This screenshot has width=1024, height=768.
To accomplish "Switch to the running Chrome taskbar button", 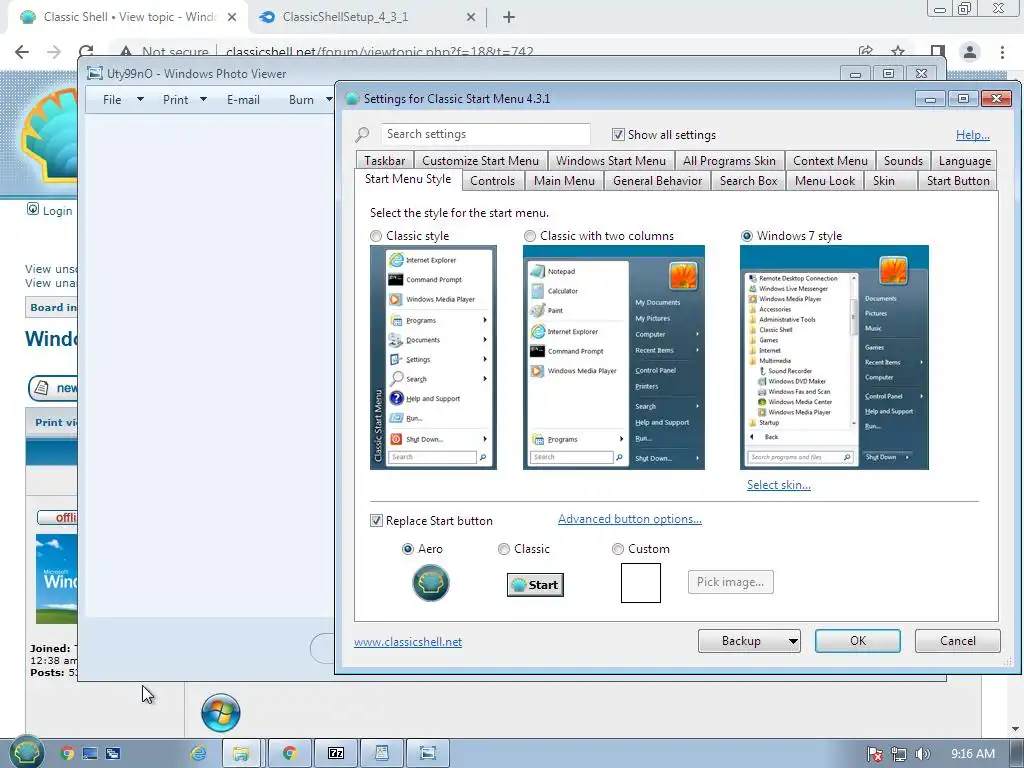I will click(x=289, y=753).
